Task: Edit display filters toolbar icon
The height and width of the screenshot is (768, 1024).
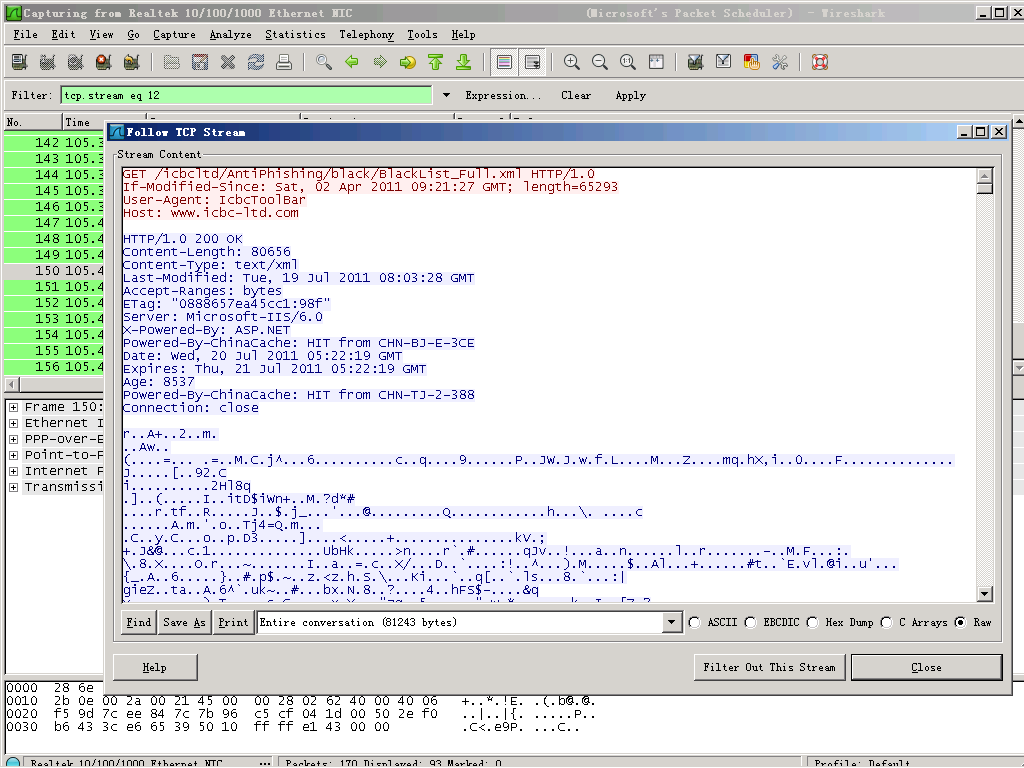Action: tap(724, 62)
